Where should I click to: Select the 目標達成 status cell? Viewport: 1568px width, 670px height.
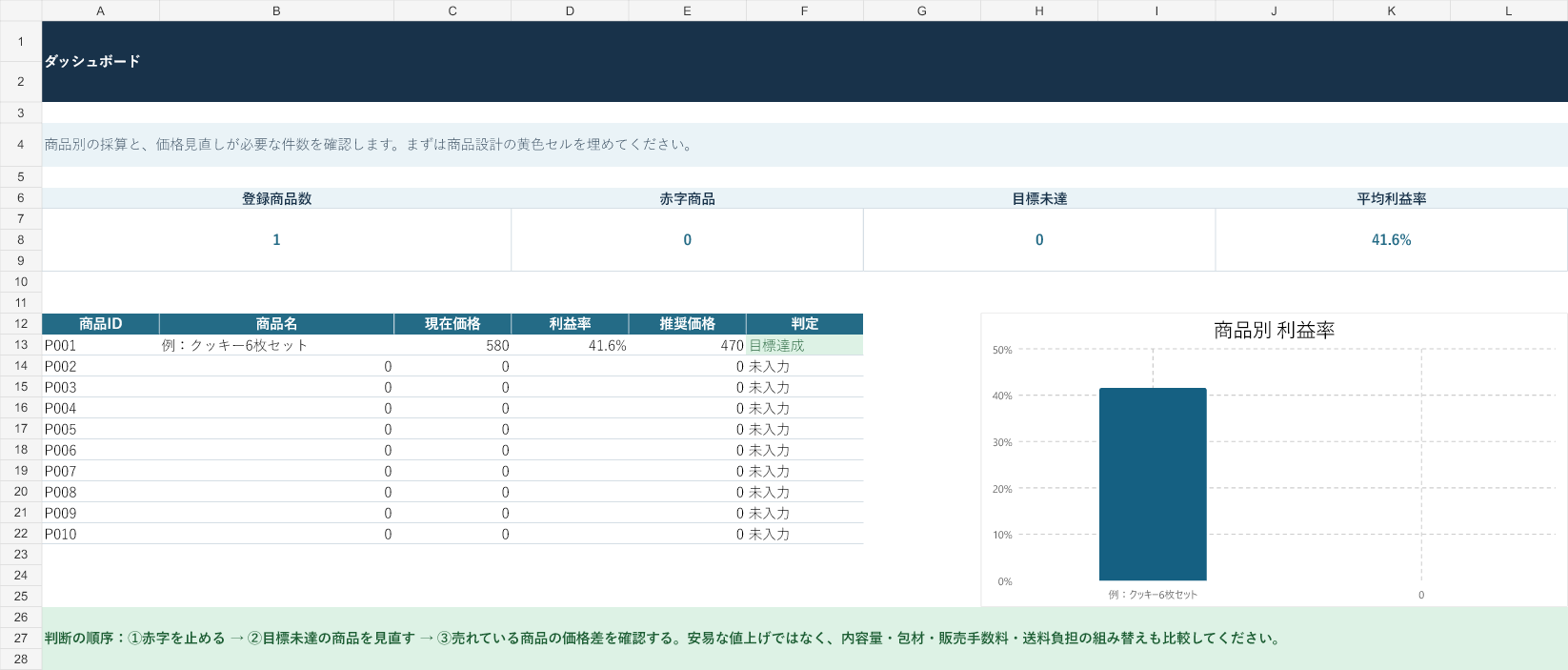coord(804,345)
